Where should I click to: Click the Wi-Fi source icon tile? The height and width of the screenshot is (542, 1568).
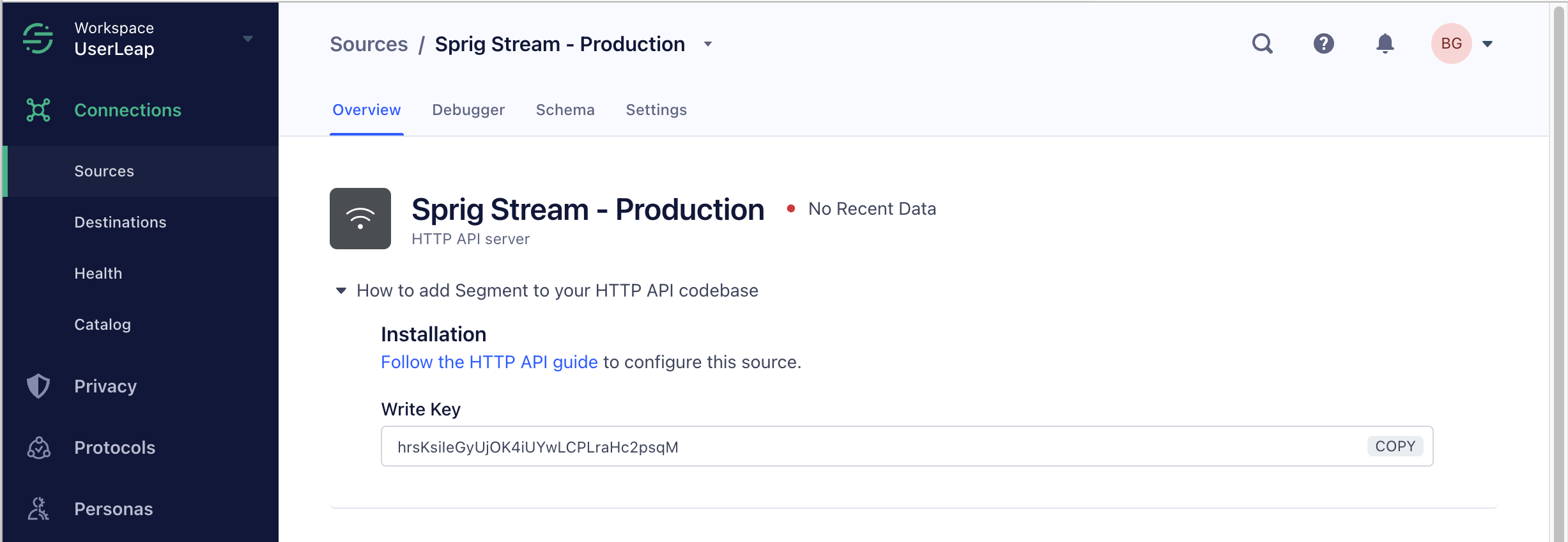(360, 219)
